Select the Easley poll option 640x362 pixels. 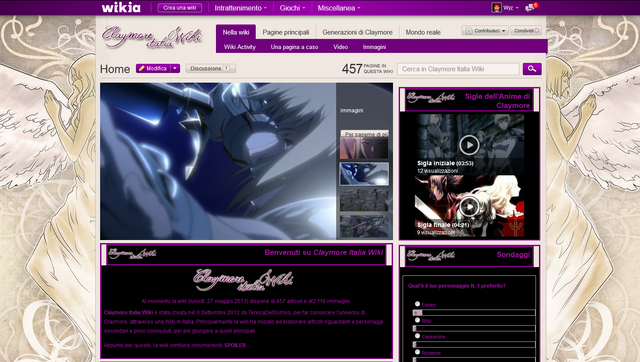(417, 304)
